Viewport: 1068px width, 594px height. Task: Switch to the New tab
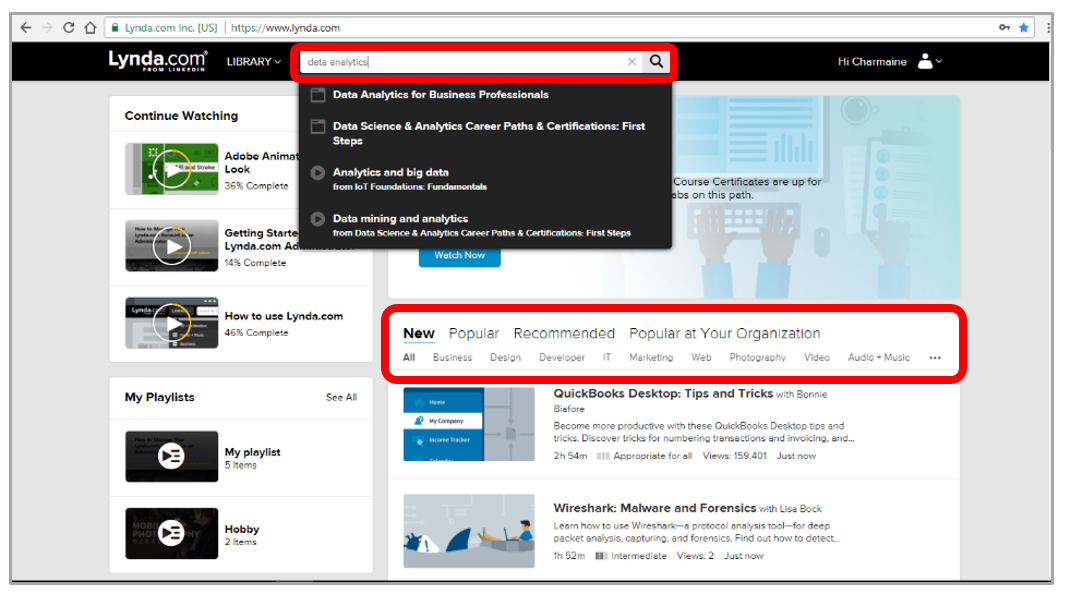(419, 333)
